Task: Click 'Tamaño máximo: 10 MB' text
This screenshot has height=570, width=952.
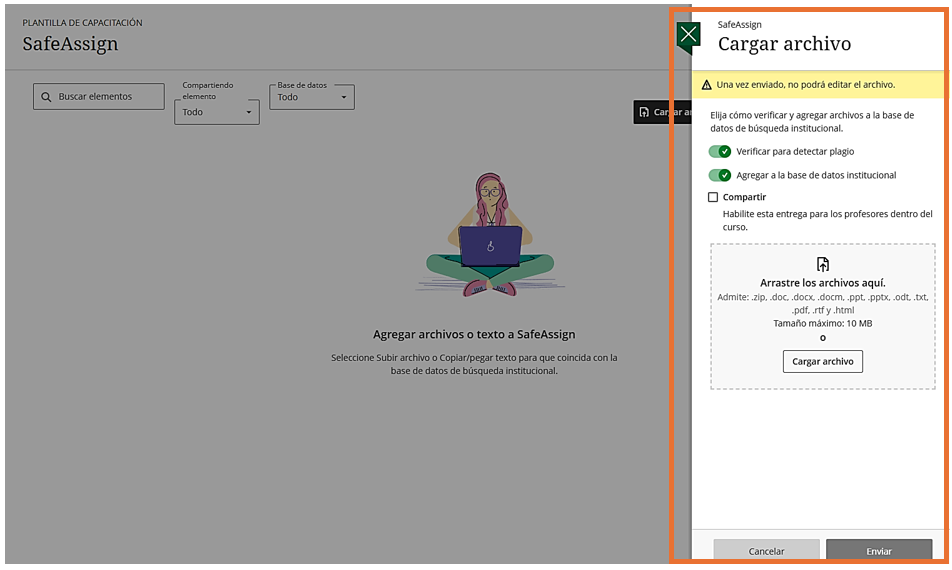Action: tap(823, 324)
